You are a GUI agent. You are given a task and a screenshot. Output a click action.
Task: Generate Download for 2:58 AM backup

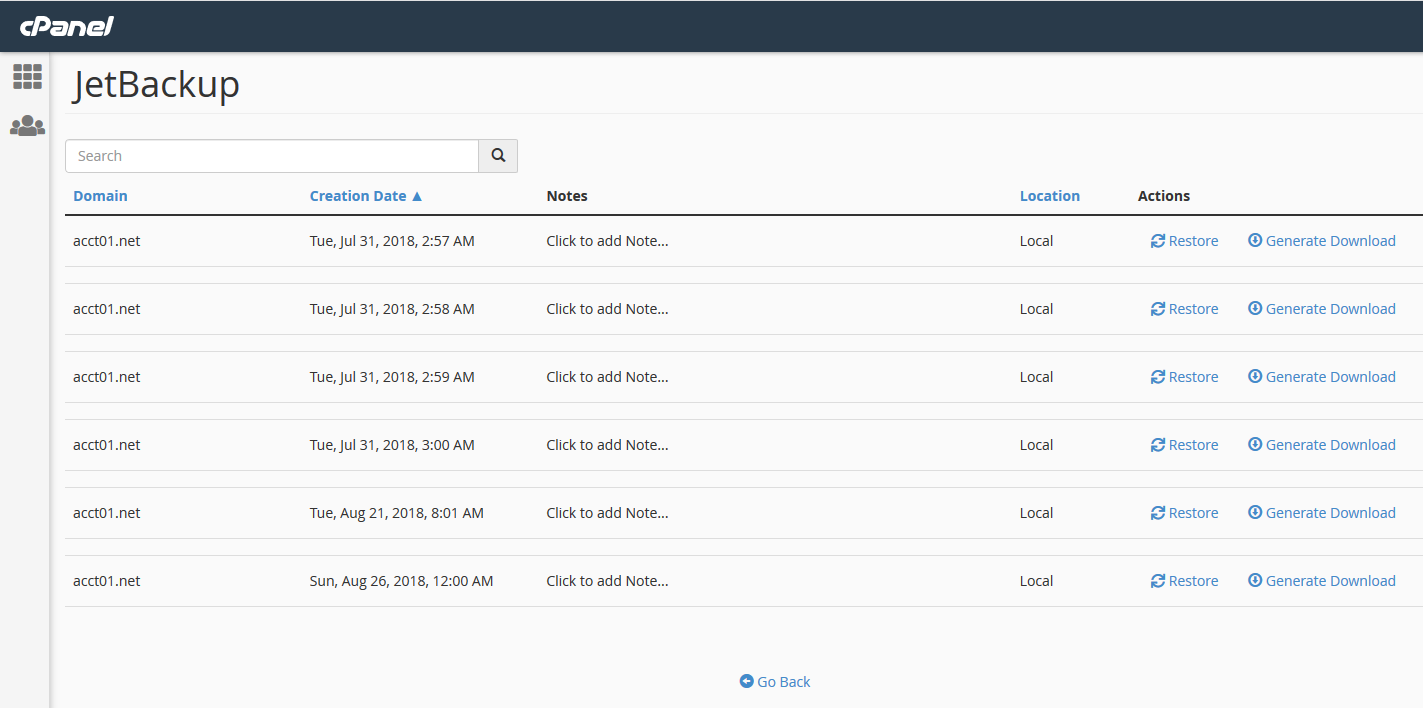point(1322,309)
